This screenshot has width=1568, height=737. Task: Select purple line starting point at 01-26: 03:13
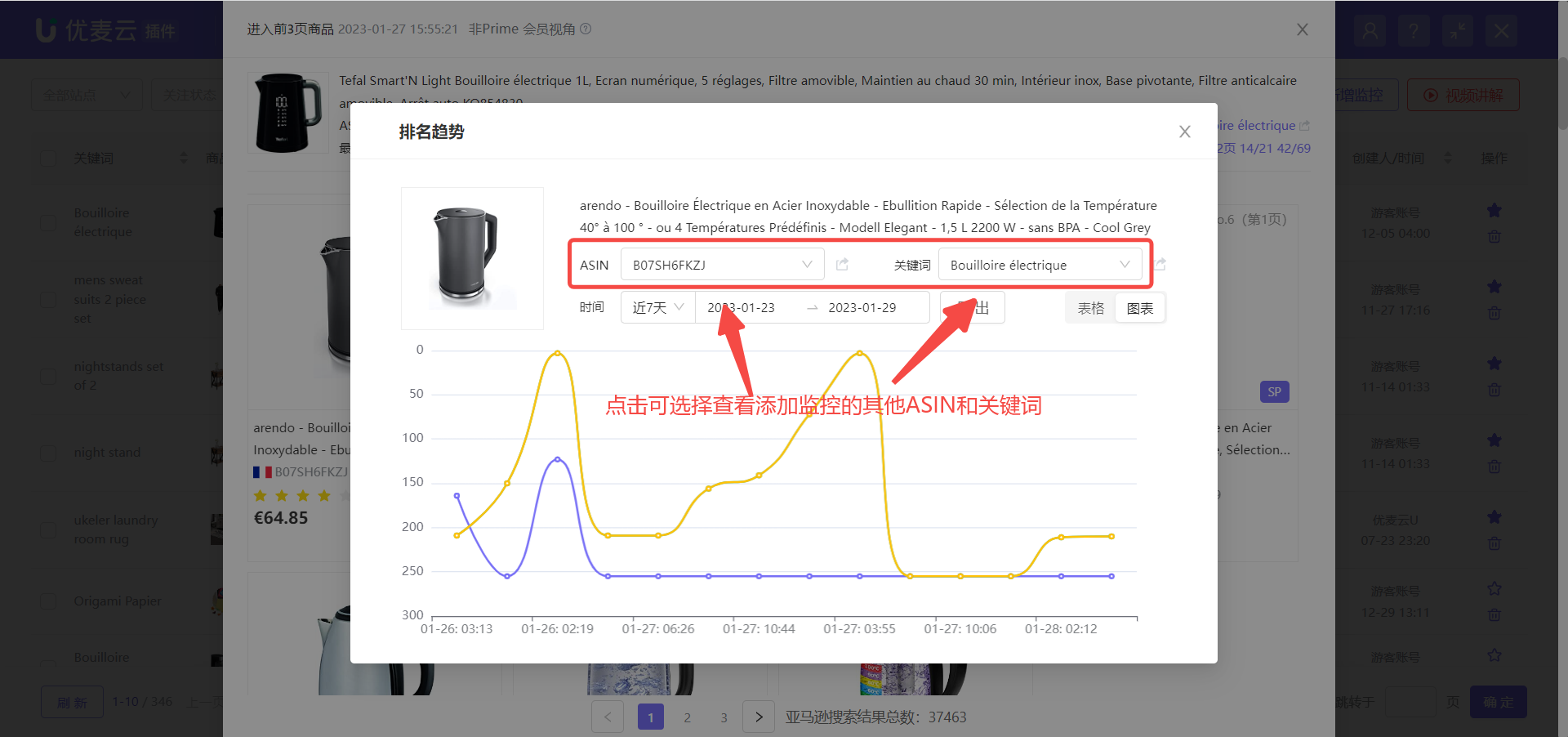pos(457,496)
